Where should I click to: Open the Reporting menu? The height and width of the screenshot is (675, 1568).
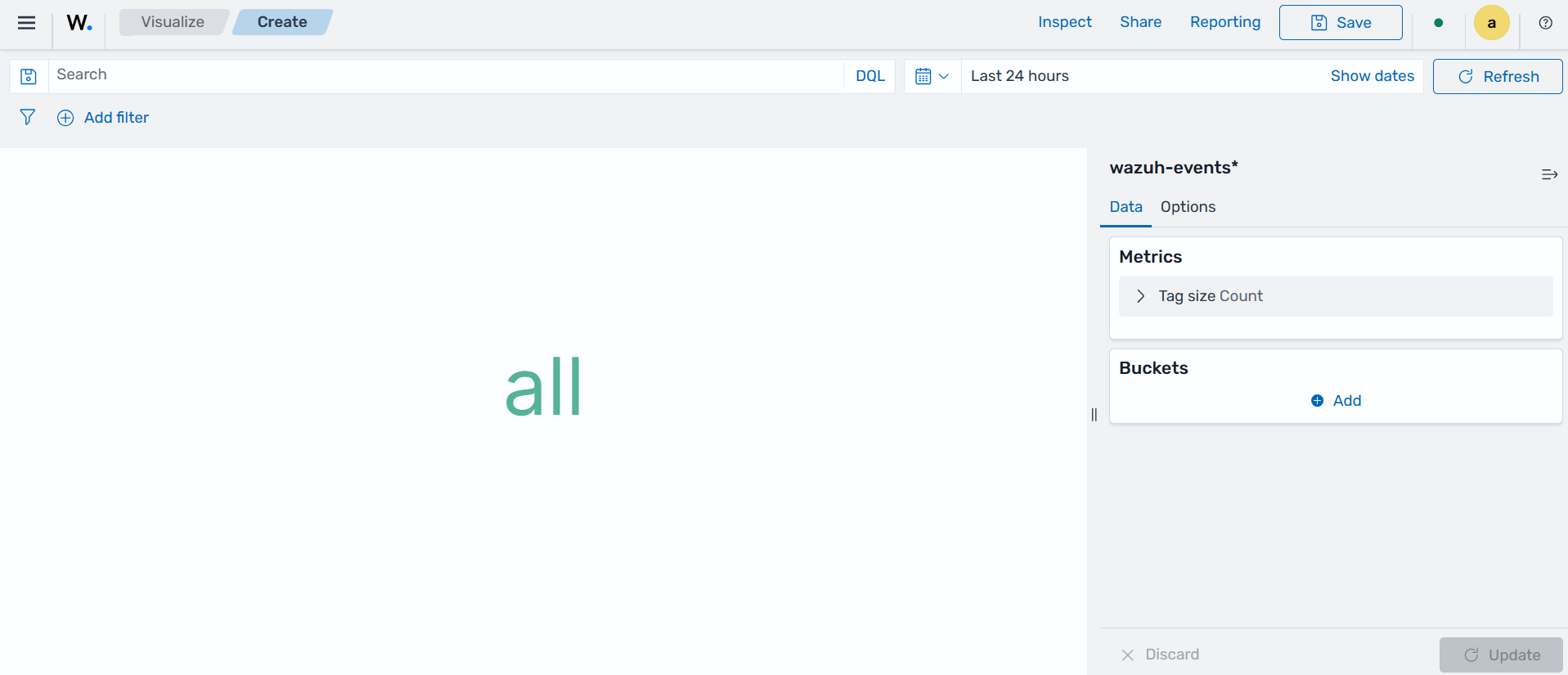click(1224, 22)
